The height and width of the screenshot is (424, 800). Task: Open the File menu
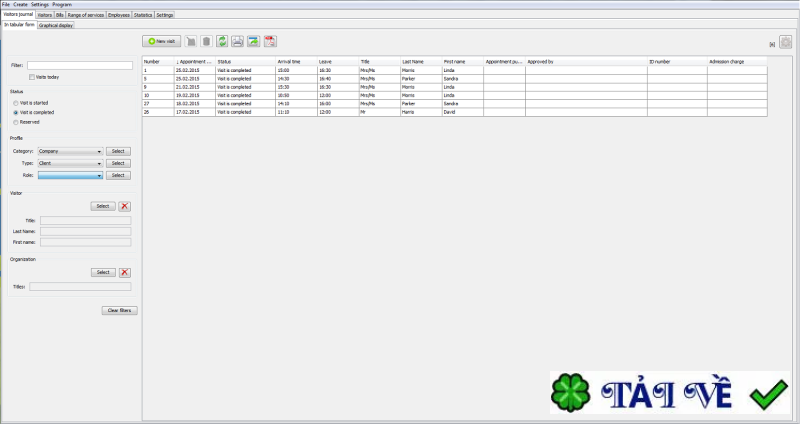(6, 4)
